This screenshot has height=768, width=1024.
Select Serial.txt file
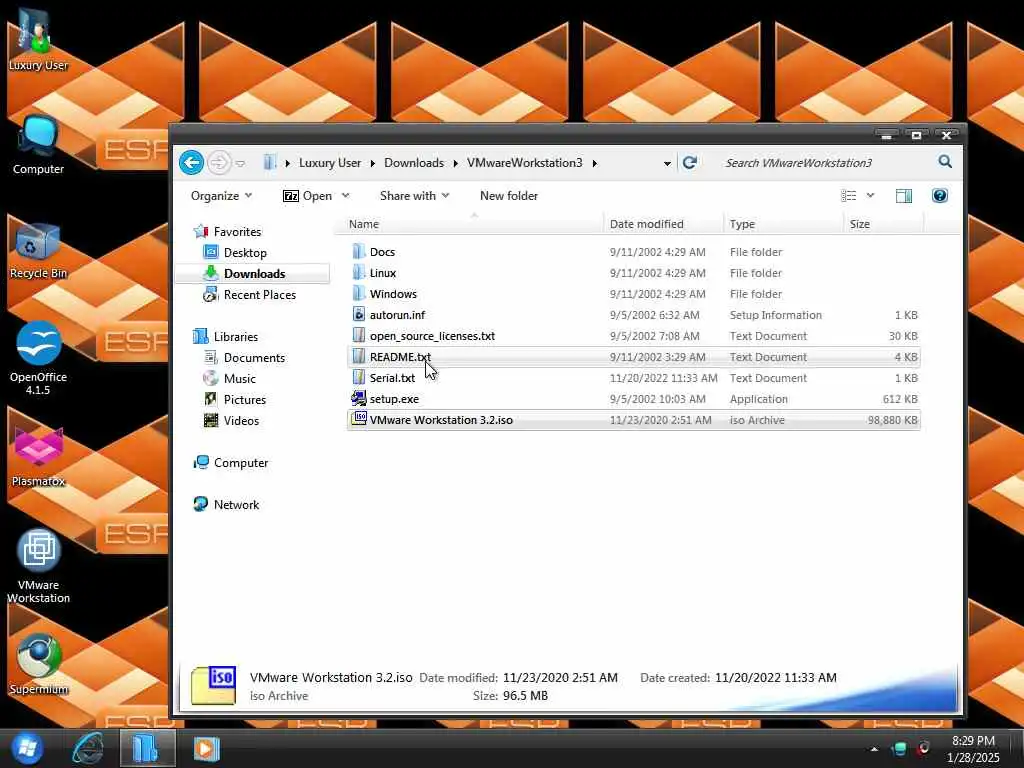pyautogui.click(x=633, y=378)
